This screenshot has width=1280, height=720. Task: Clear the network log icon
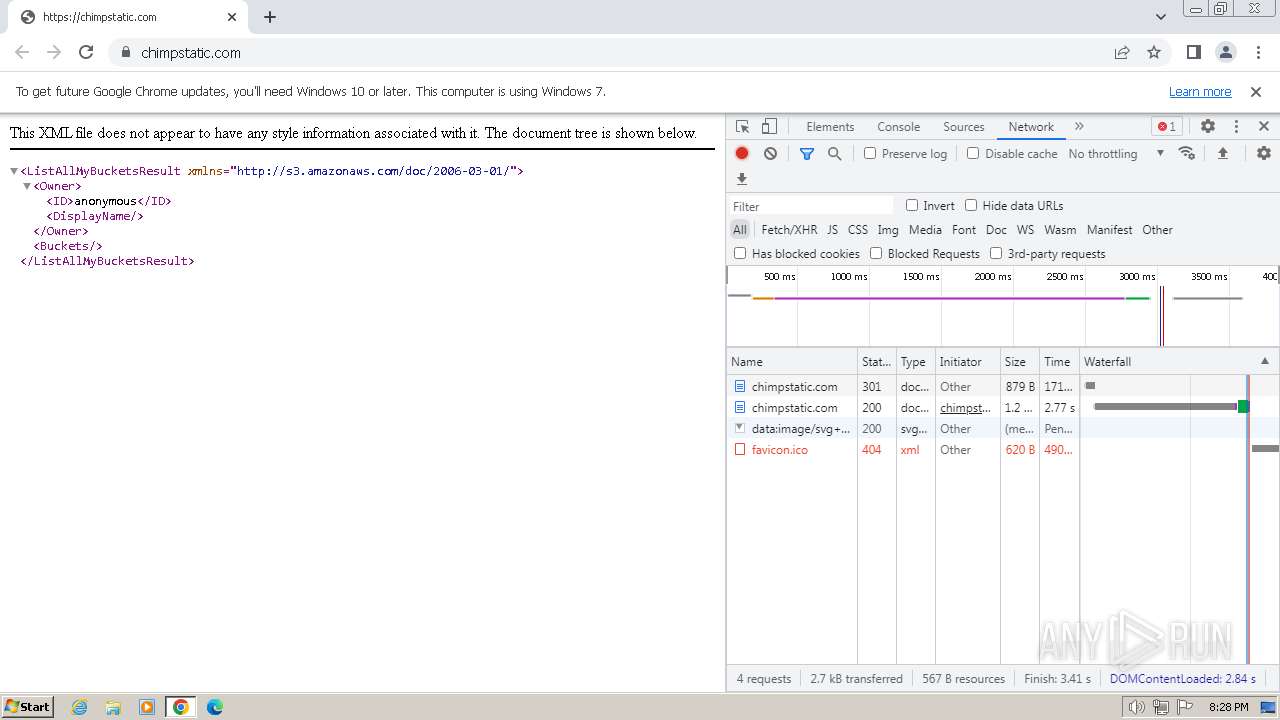(x=770, y=154)
